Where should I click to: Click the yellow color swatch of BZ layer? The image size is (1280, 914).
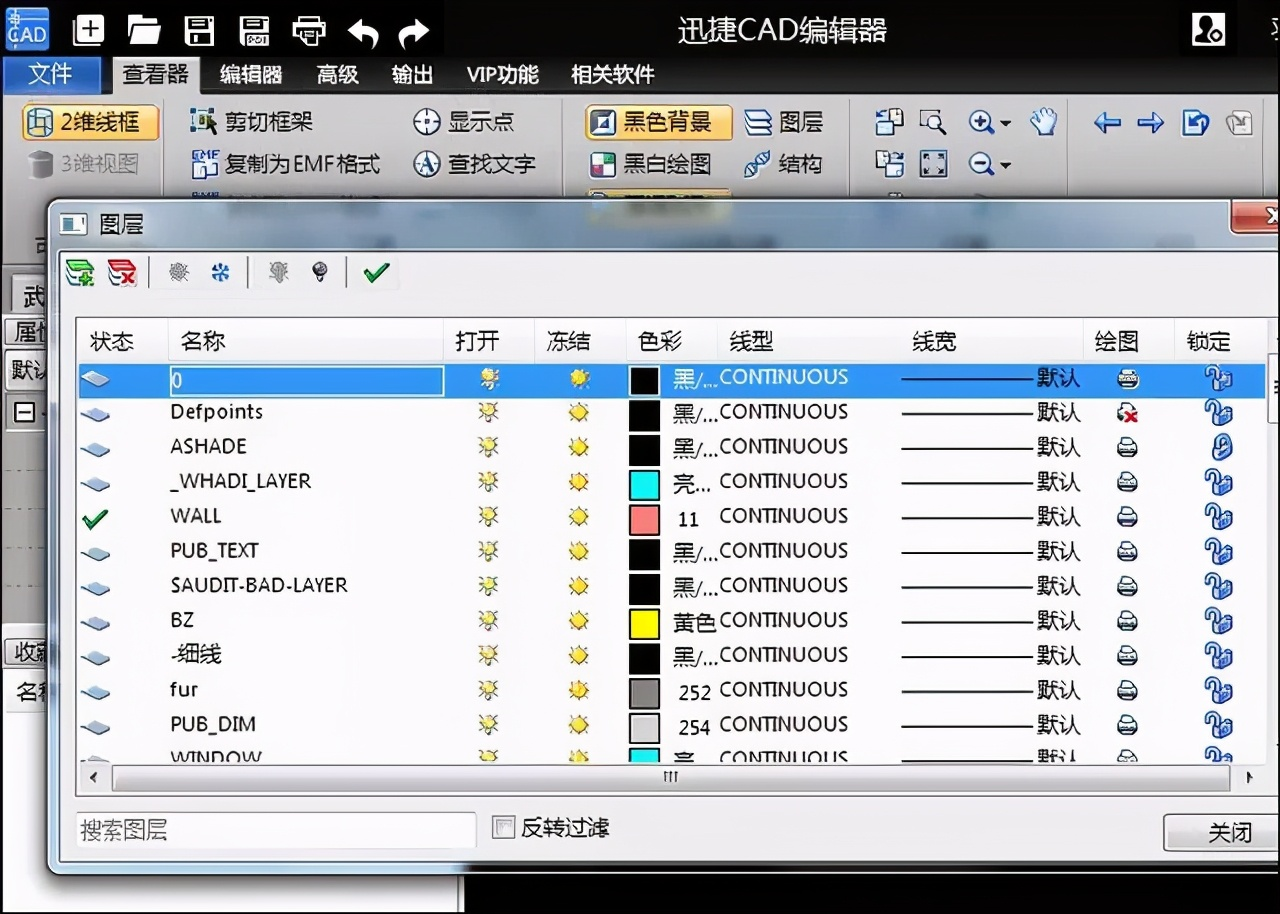645,620
